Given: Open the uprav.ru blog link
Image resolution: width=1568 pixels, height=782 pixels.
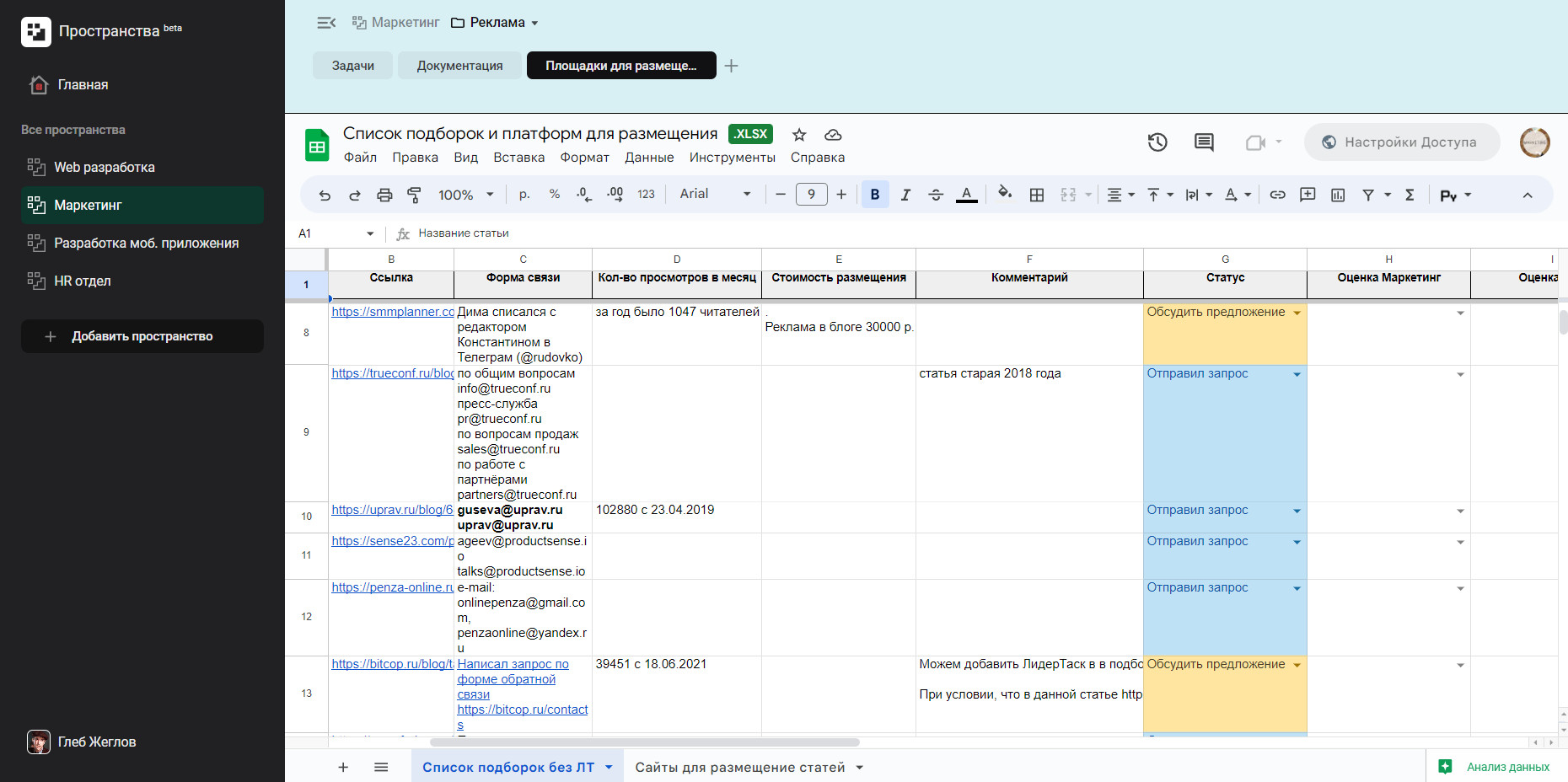Looking at the screenshot, I should [x=392, y=510].
